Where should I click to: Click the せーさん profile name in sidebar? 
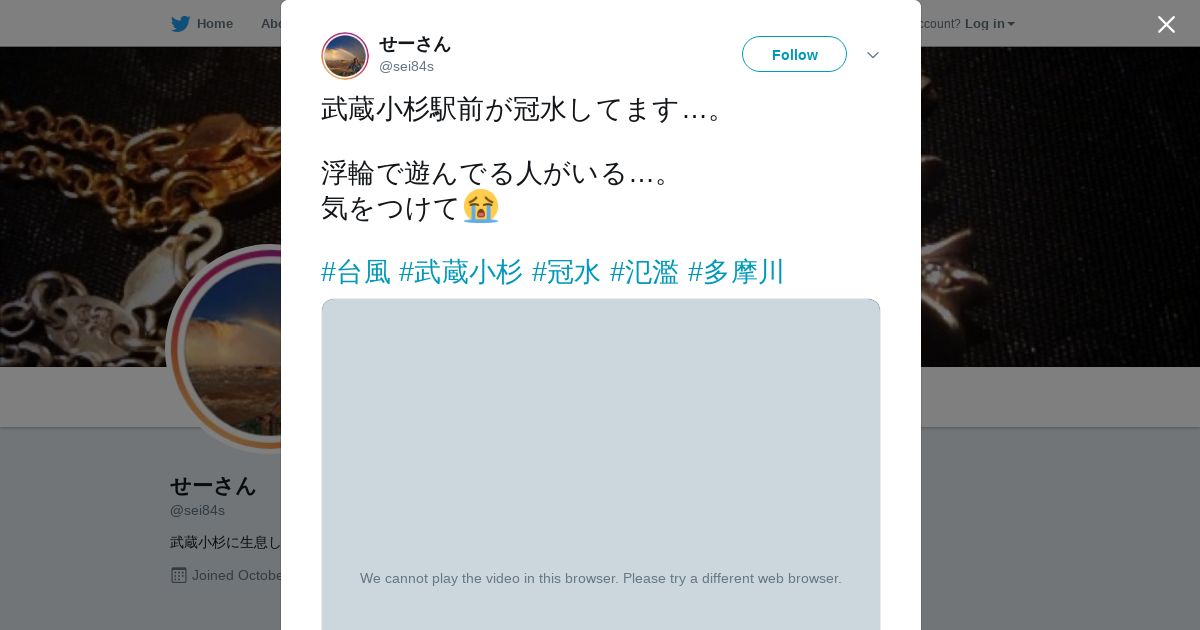pyautogui.click(x=213, y=486)
